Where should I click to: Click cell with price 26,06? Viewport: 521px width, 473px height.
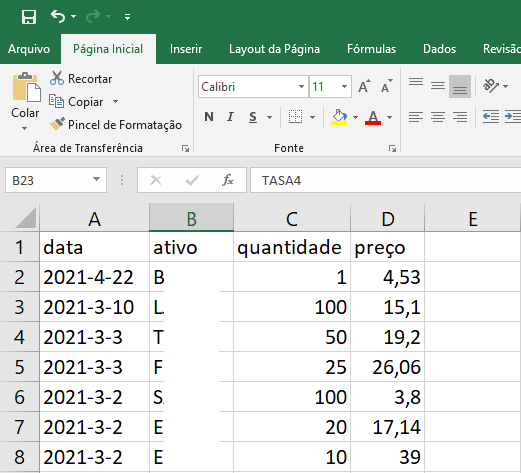tap(387, 367)
